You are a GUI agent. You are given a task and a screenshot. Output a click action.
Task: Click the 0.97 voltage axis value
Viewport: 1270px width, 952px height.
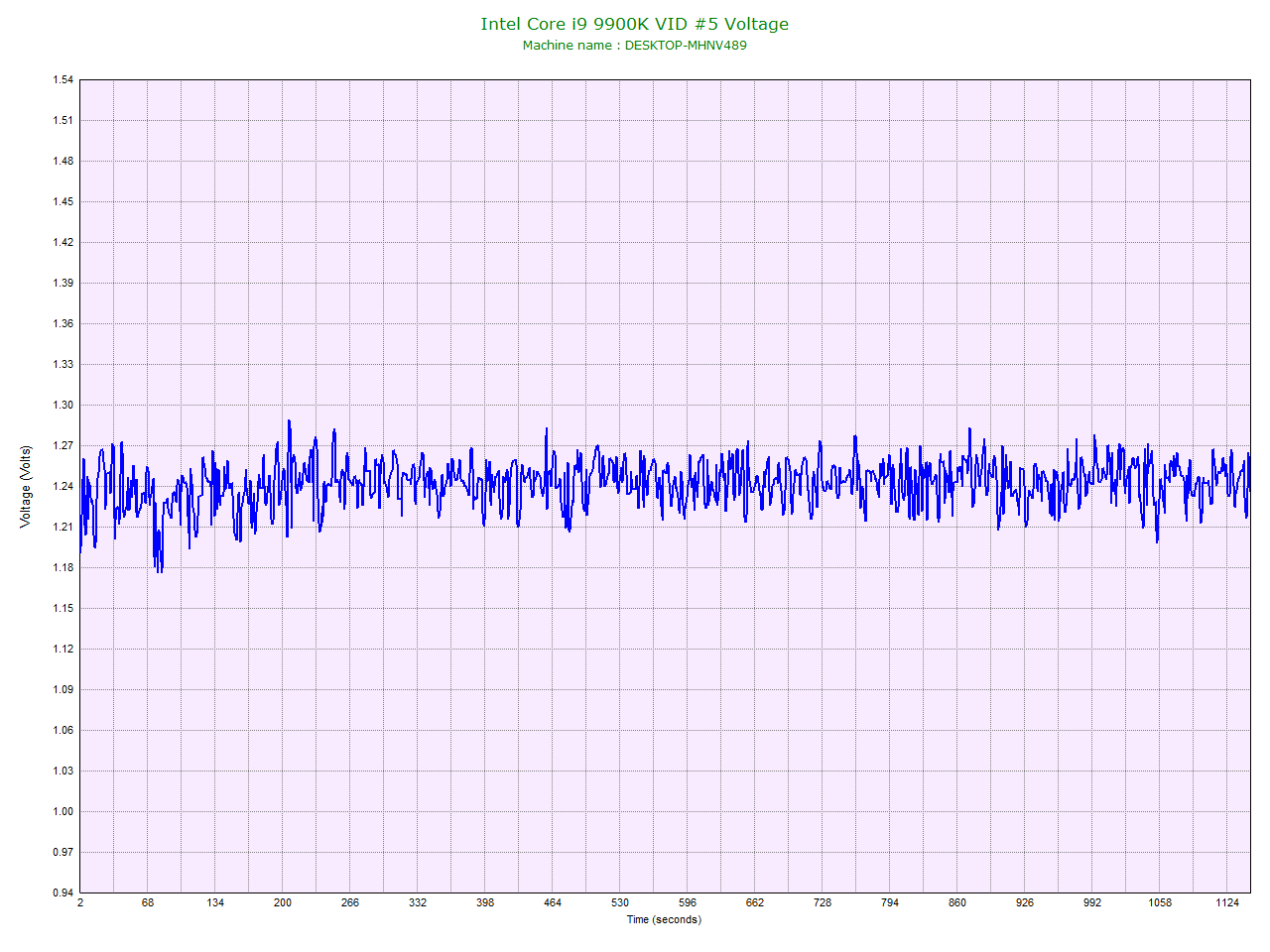click(63, 853)
